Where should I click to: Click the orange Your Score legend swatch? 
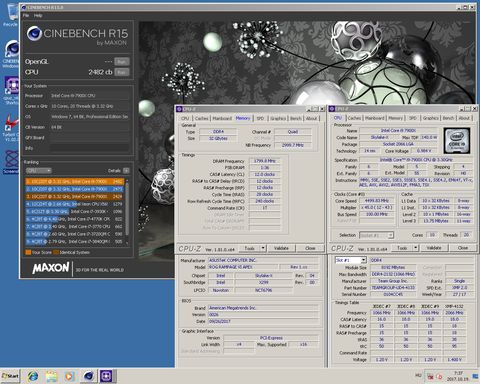[x=28, y=252]
